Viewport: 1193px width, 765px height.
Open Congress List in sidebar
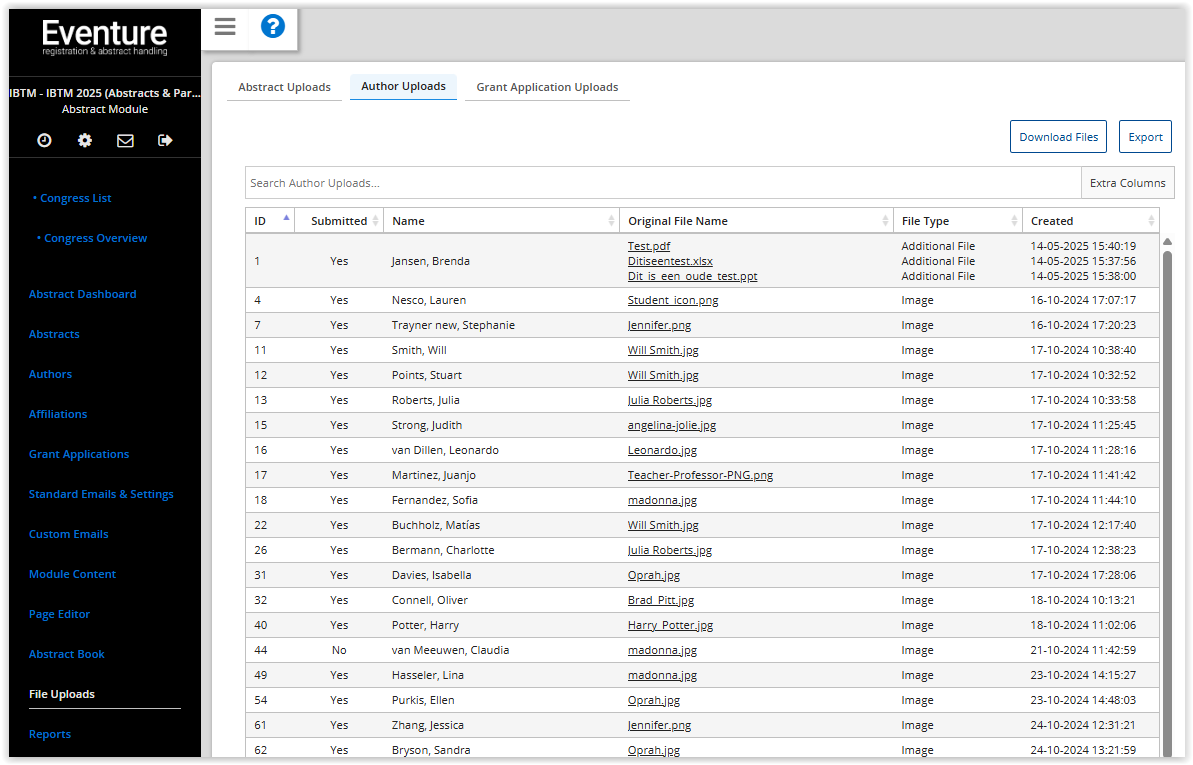pyautogui.click(x=75, y=198)
